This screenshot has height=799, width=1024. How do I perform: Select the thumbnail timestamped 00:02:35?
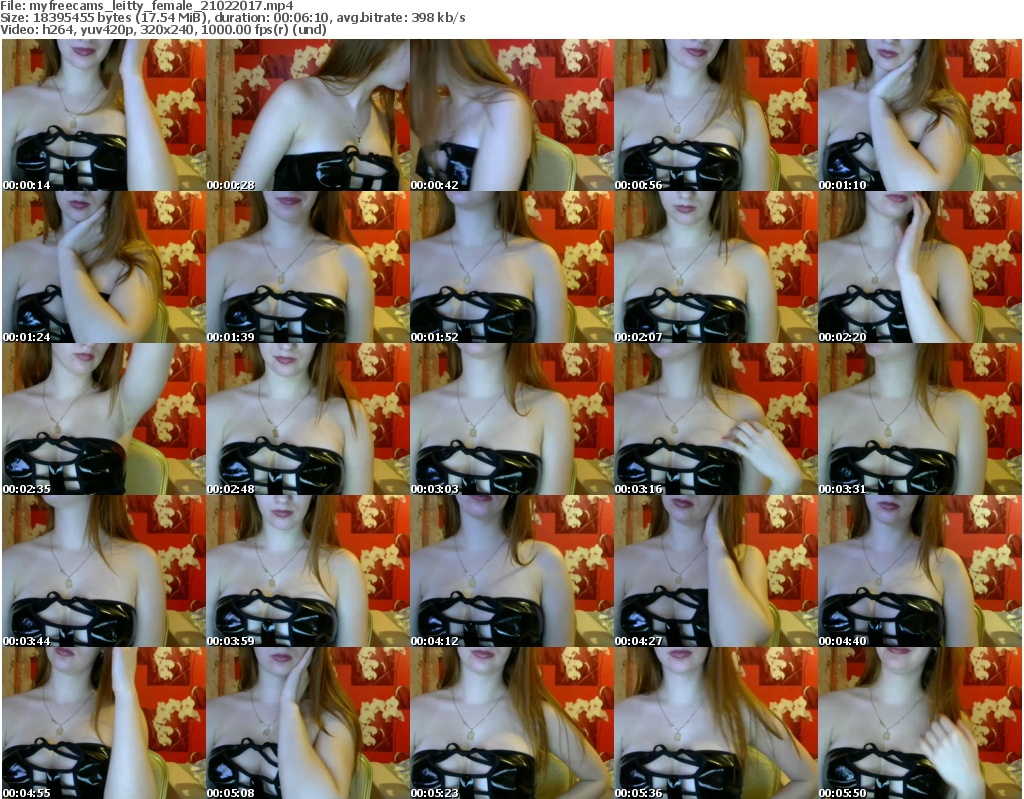pos(104,419)
